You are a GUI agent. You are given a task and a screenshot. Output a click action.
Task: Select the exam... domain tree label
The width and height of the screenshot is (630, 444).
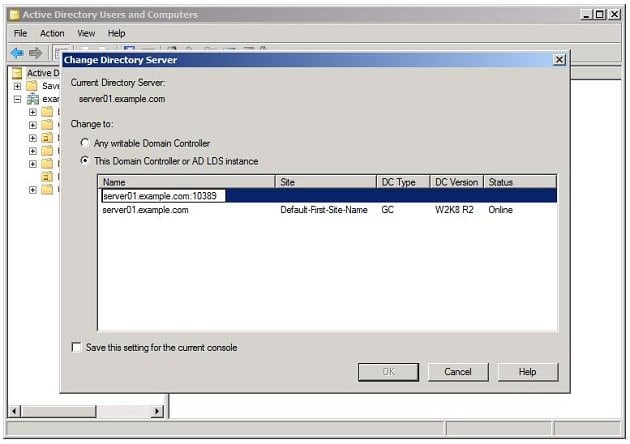pyautogui.click(x=51, y=99)
